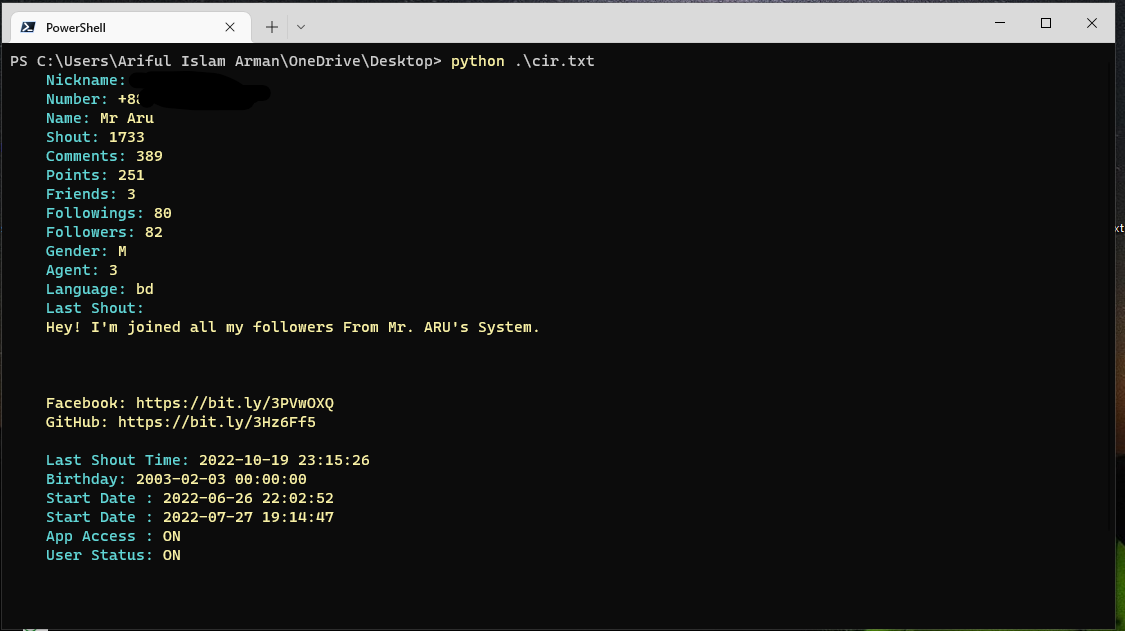Image resolution: width=1125 pixels, height=631 pixels.
Task: Click the Followings value 80
Action: coord(163,213)
